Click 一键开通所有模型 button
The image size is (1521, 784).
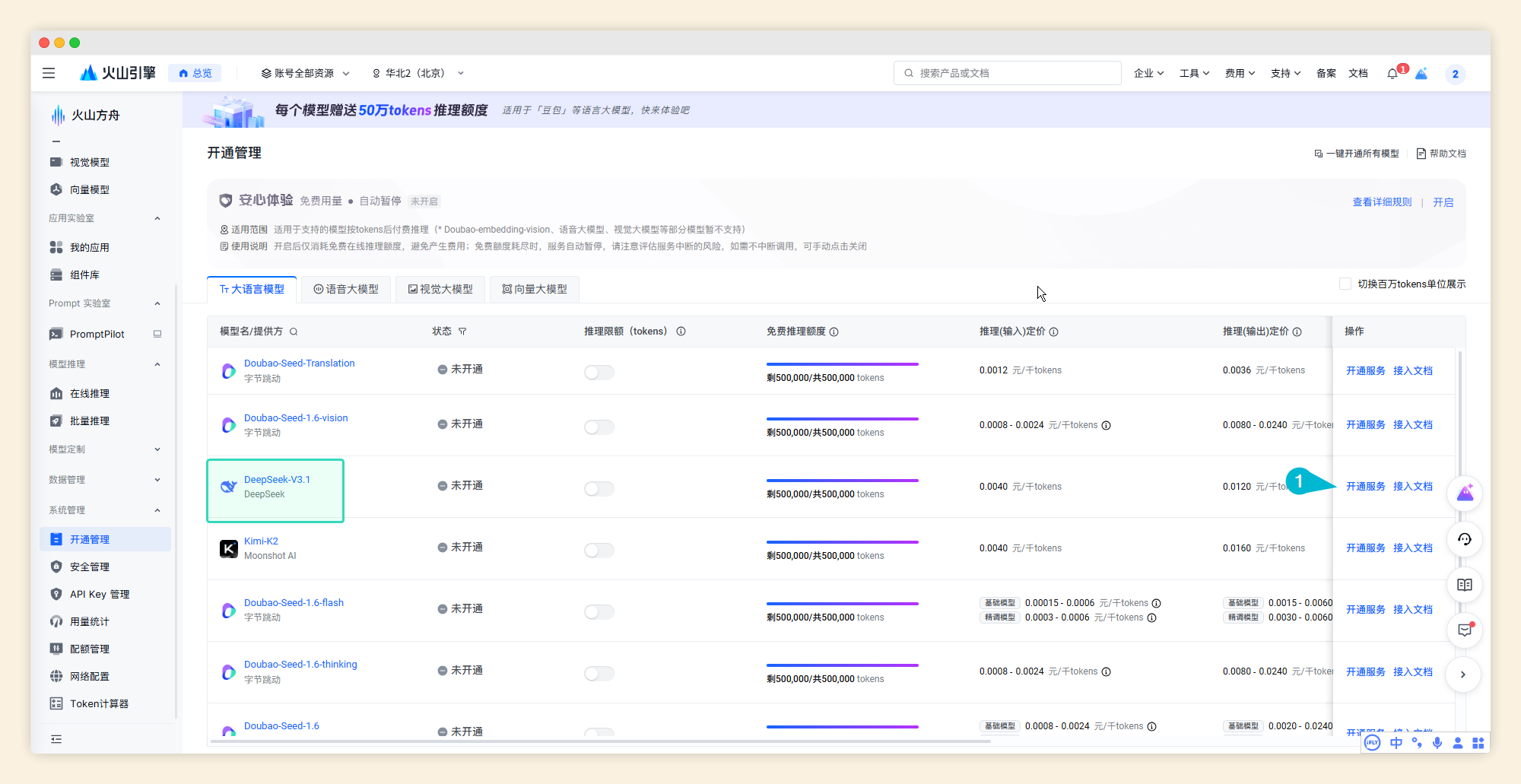[x=1357, y=154]
